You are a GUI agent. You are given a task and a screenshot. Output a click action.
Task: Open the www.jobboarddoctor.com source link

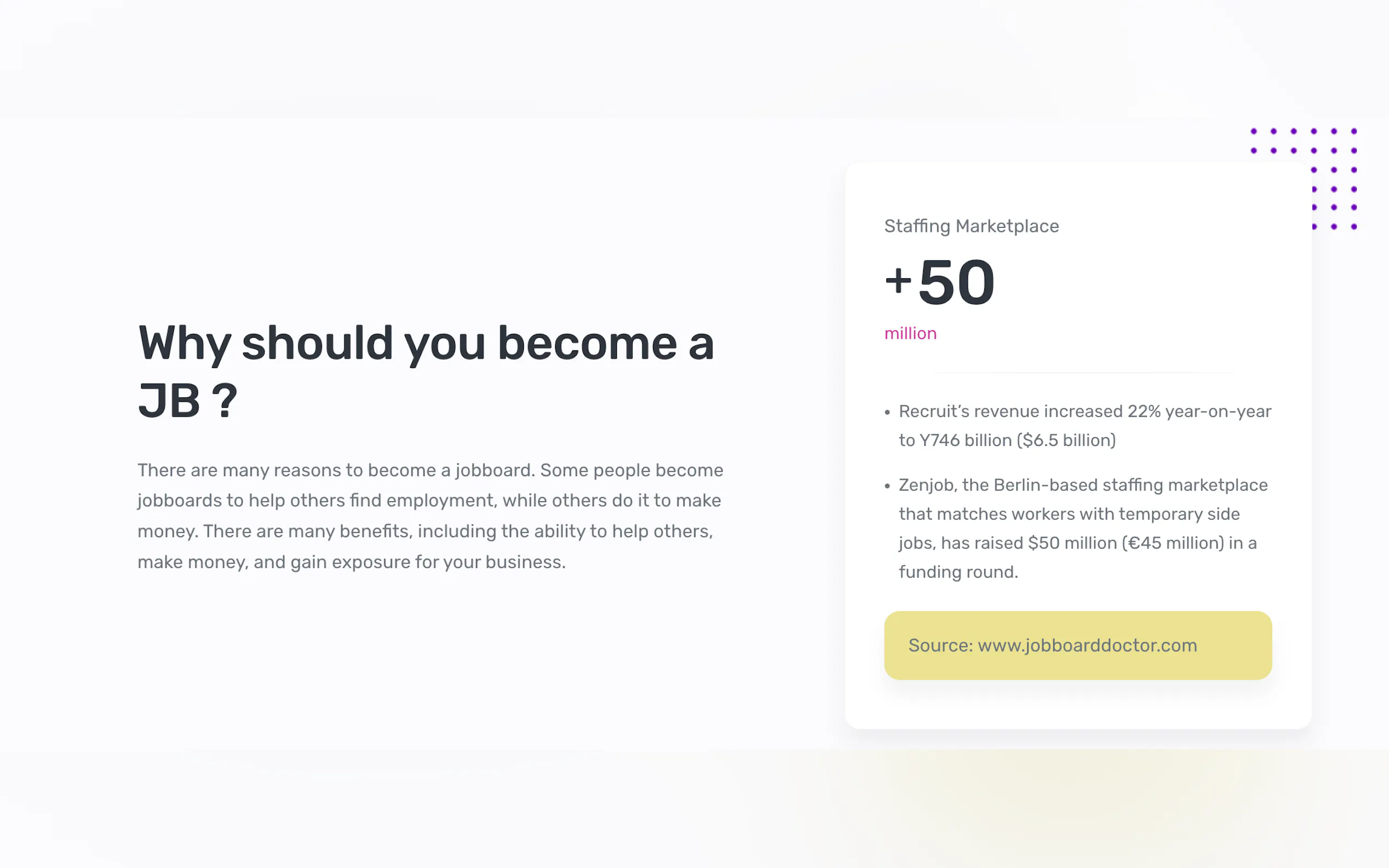tap(1087, 645)
